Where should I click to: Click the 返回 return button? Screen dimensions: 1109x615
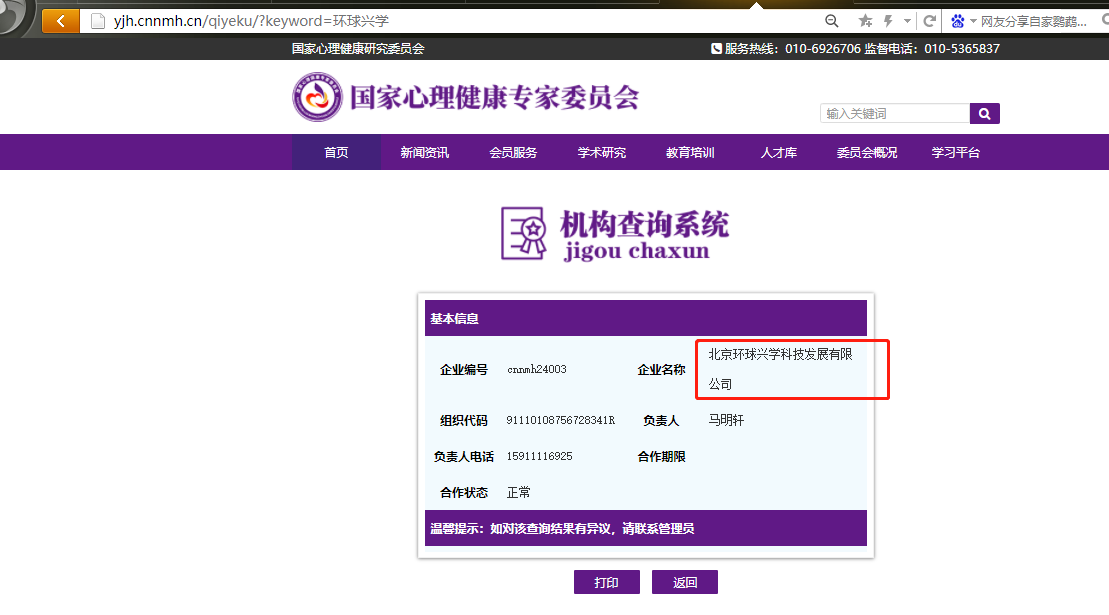[684, 581]
